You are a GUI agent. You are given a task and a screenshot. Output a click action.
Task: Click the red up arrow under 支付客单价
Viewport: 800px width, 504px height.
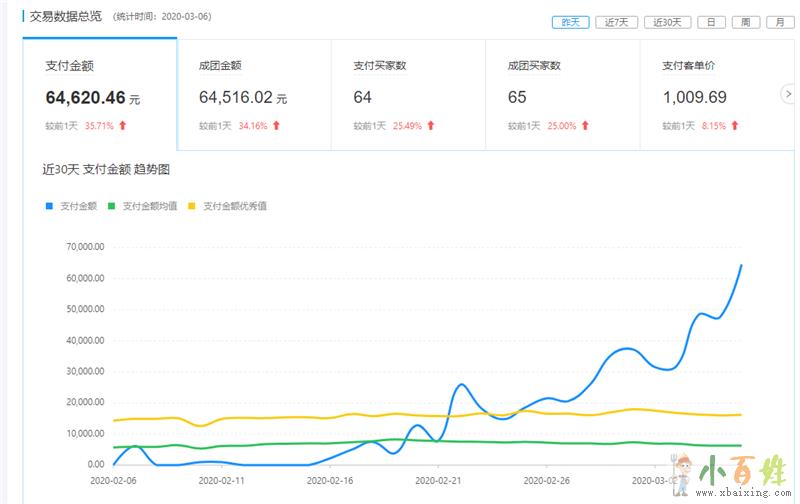point(735,126)
